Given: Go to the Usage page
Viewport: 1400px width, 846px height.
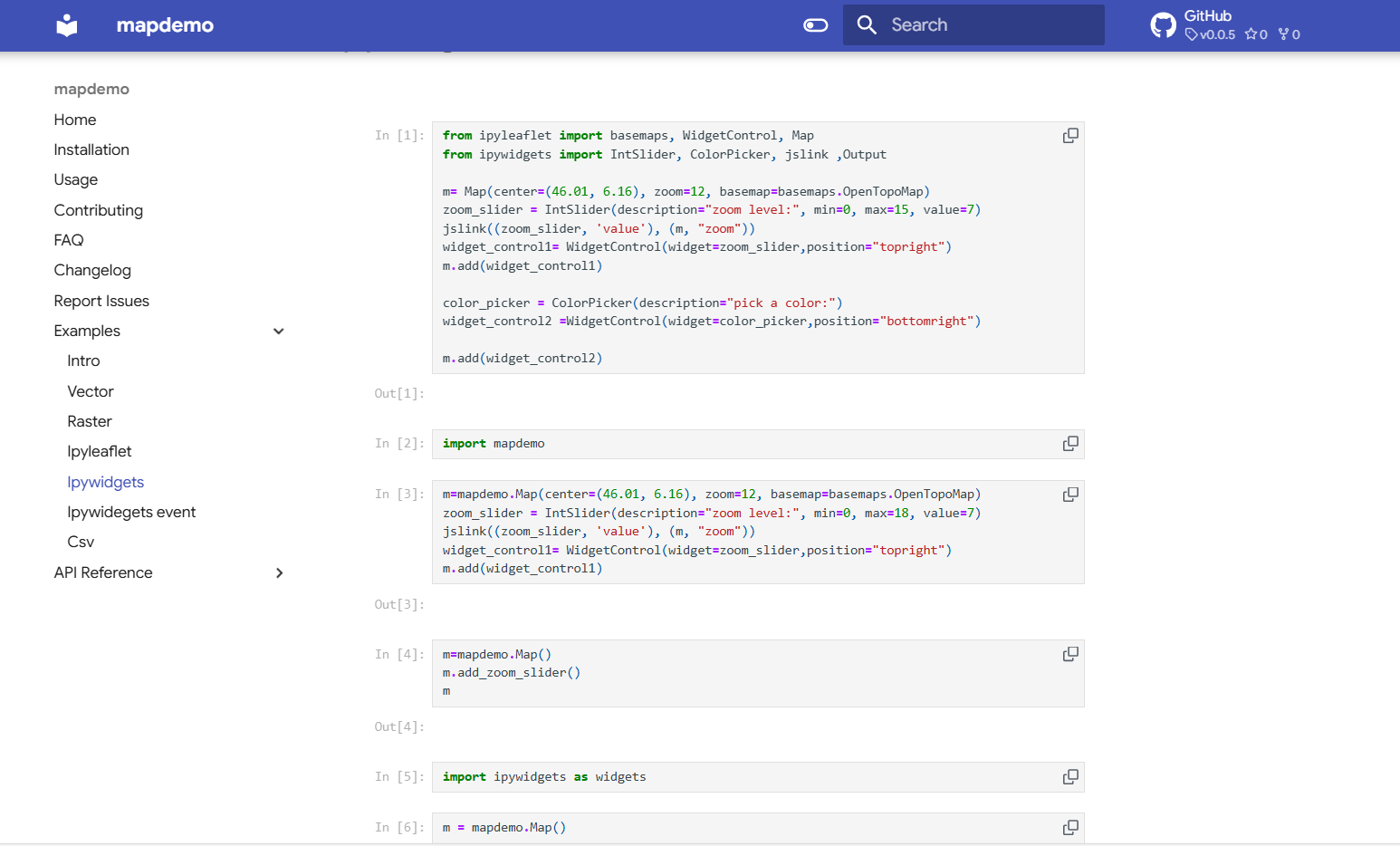Looking at the screenshot, I should pyautogui.click(x=76, y=179).
